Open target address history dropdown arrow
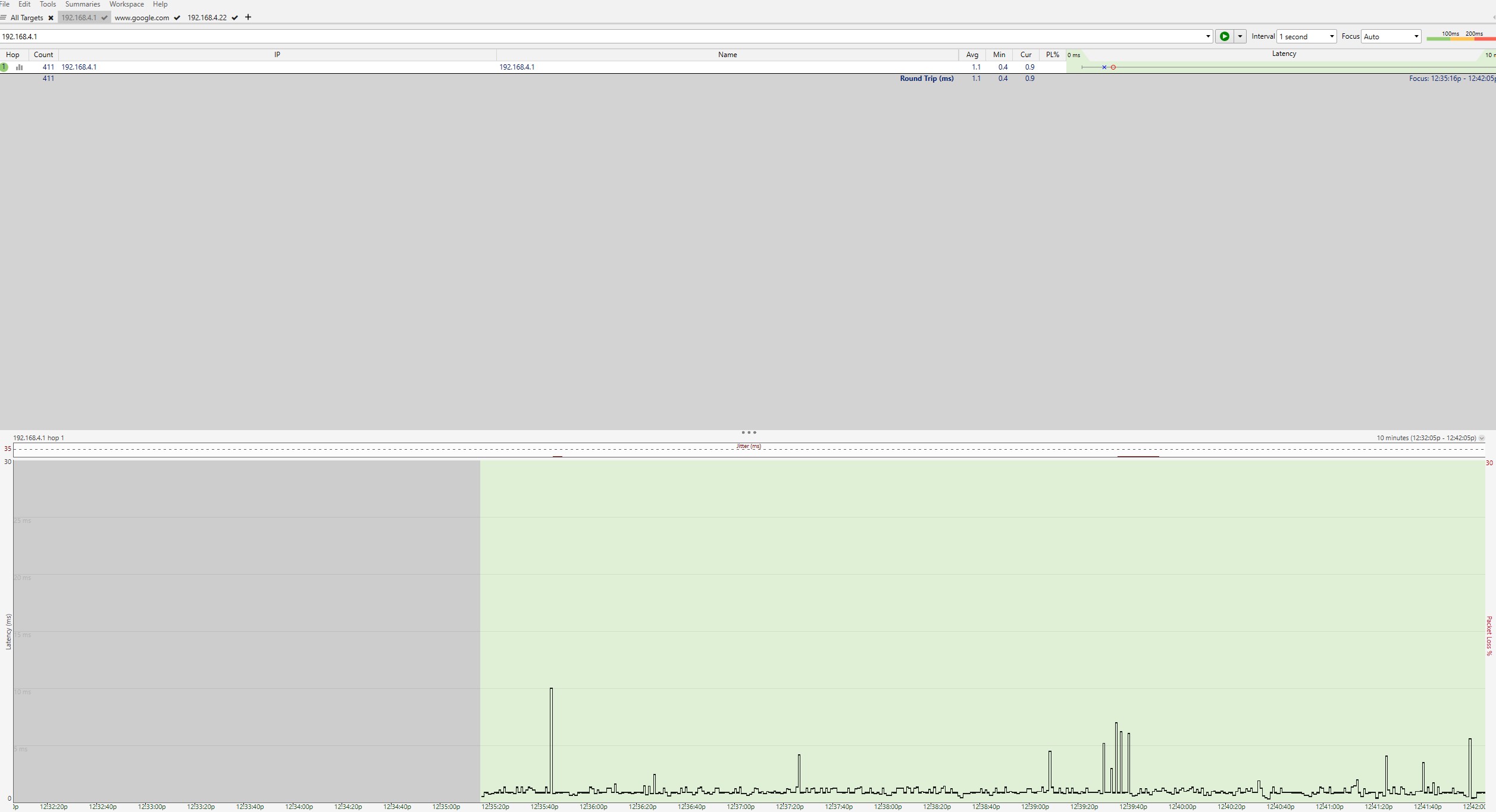Viewport: 1496px width, 812px height. click(x=1208, y=36)
